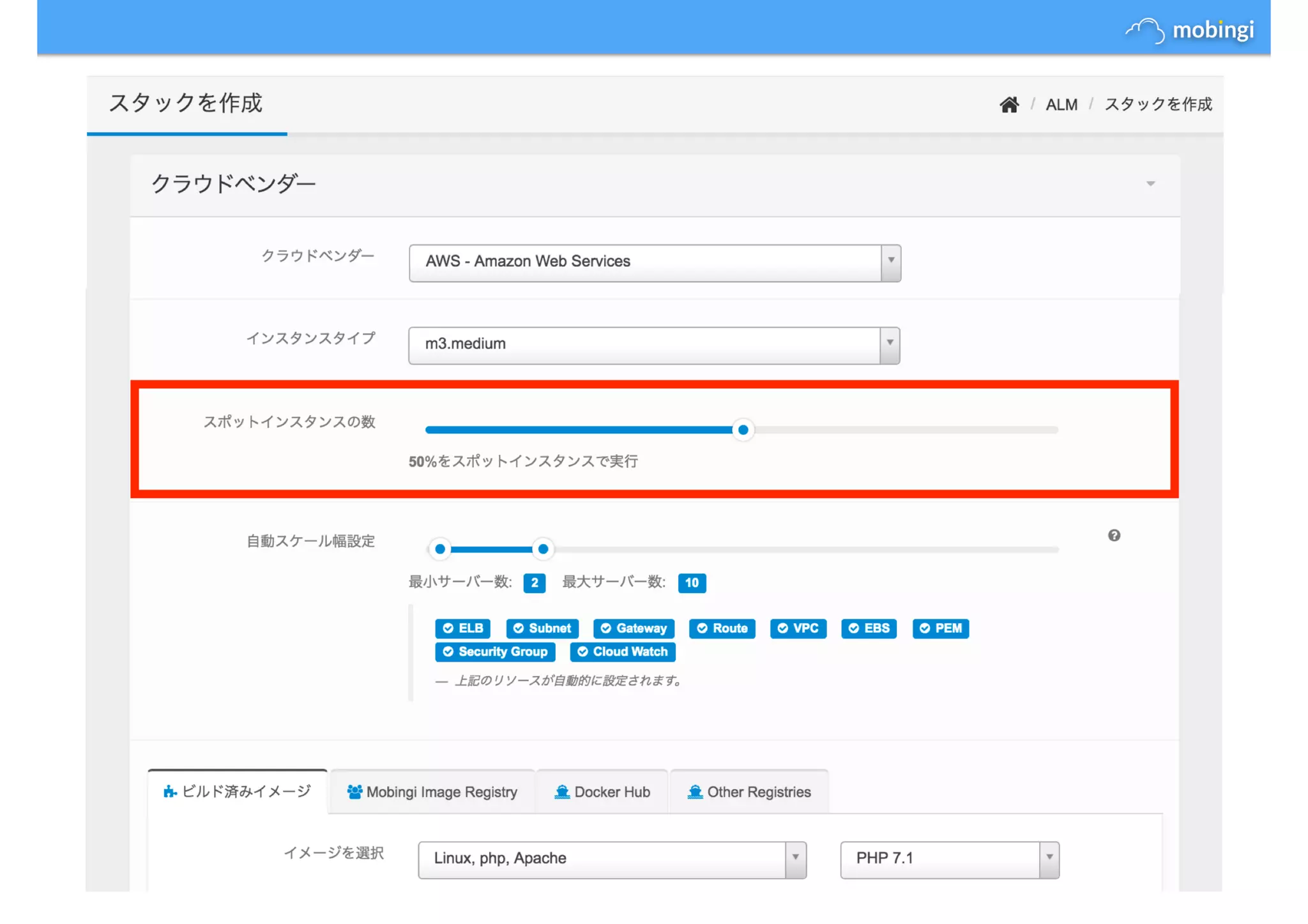Click the ALM breadcrumb link

[1061, 105]
